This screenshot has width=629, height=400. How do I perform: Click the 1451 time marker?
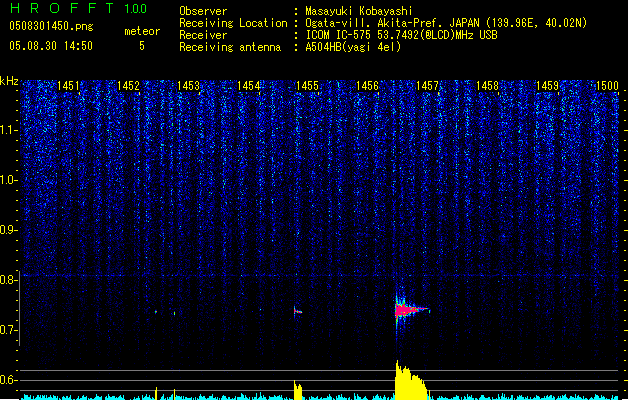point(68,86)
